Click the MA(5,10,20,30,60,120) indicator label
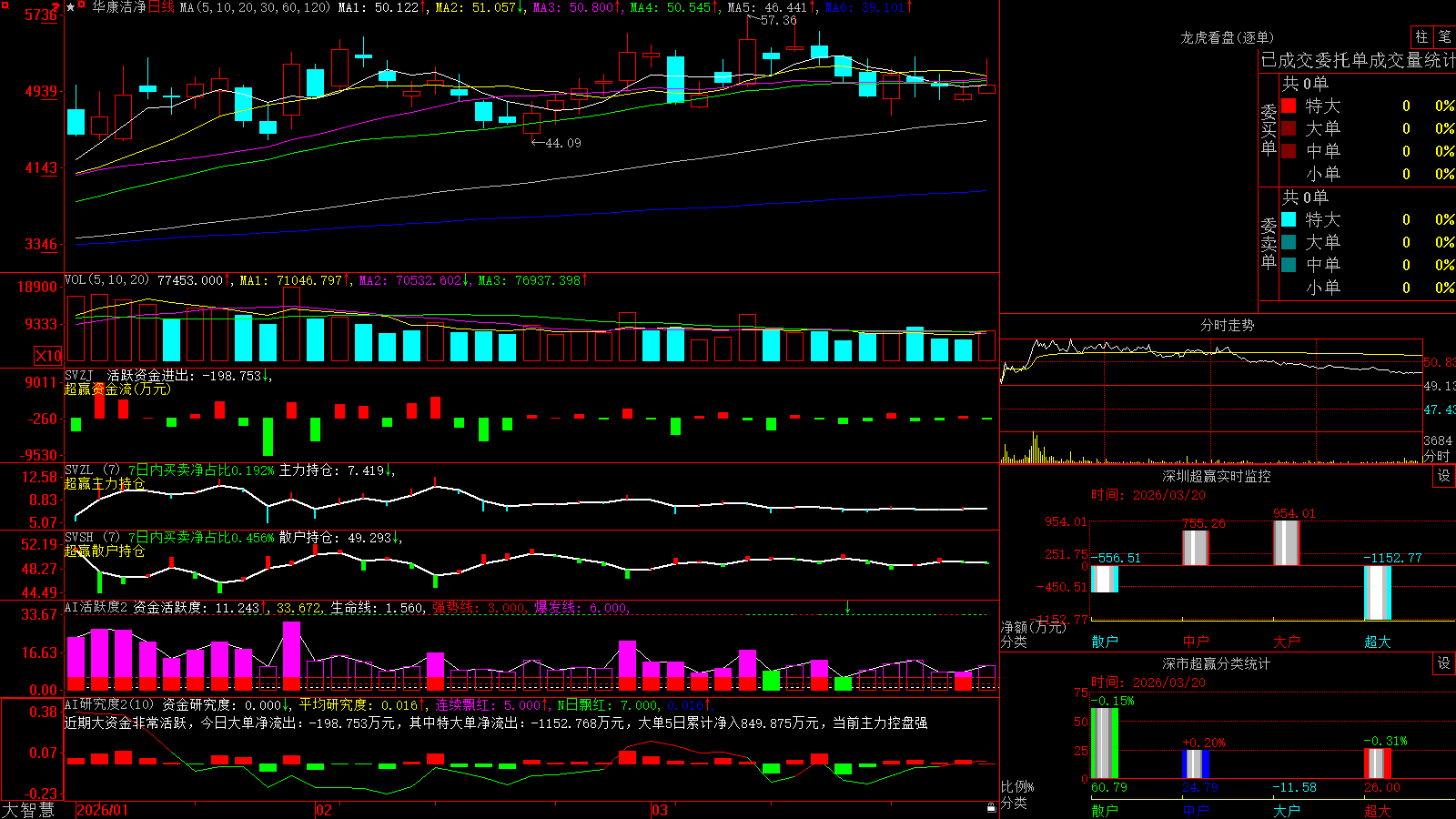This screenshot has height=819, width=1456. 255,7
